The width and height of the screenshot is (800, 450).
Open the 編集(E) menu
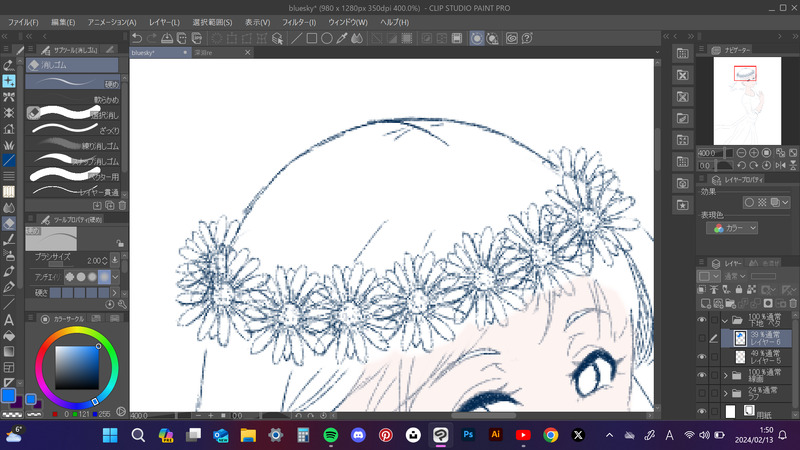pos(63,22)
